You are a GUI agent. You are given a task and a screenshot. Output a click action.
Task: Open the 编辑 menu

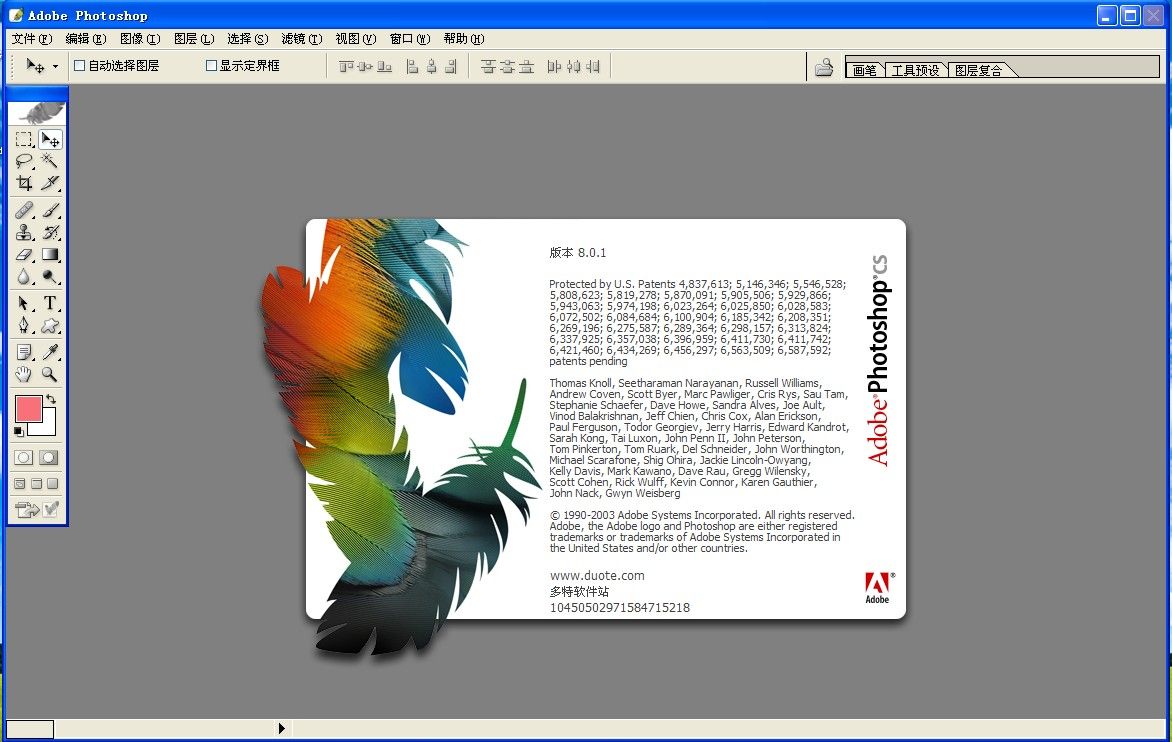click(85, 39)
